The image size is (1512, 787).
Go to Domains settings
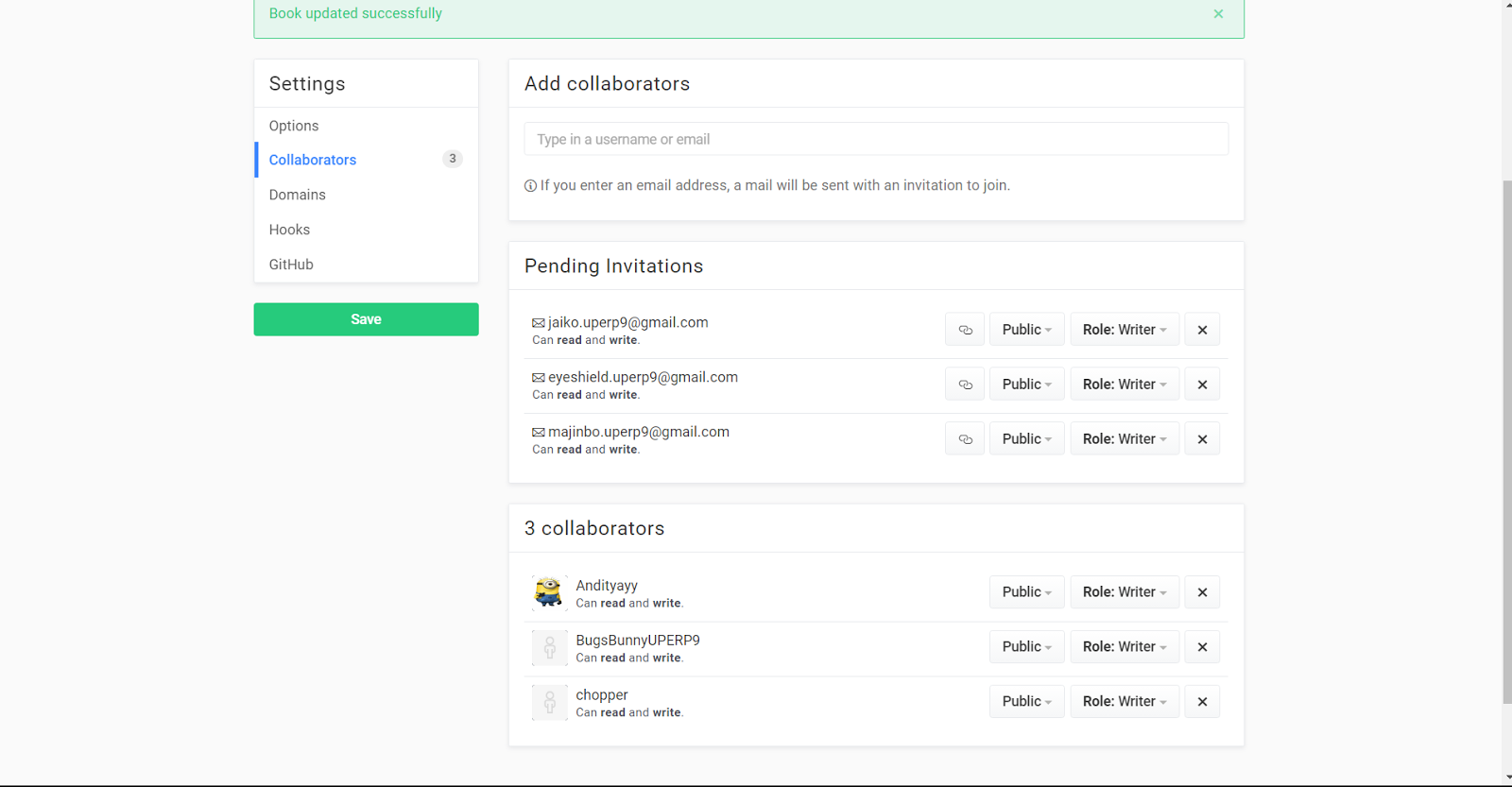(297, 195)
